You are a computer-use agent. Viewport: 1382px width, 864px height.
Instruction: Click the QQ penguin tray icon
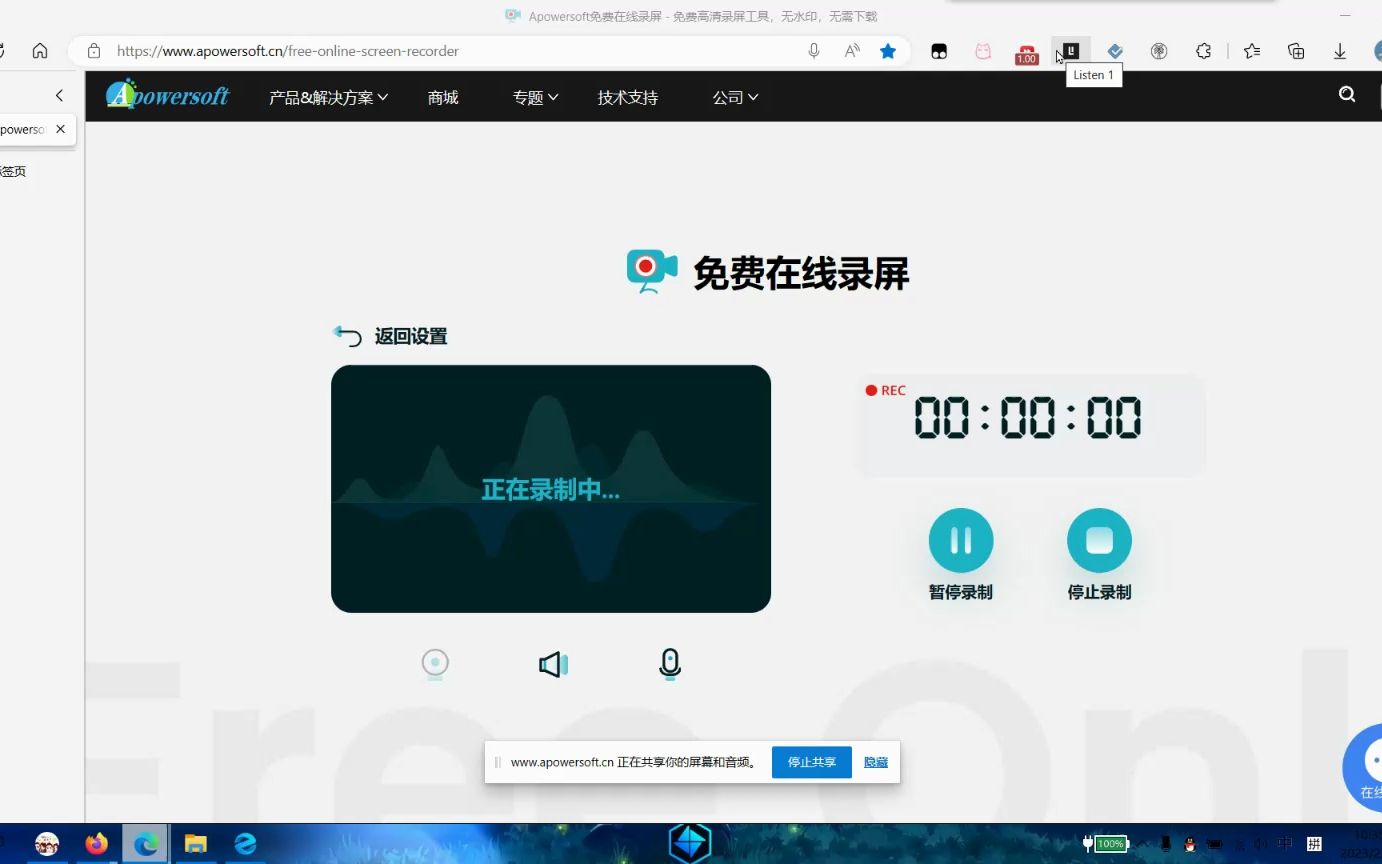tap(1190, 844)
